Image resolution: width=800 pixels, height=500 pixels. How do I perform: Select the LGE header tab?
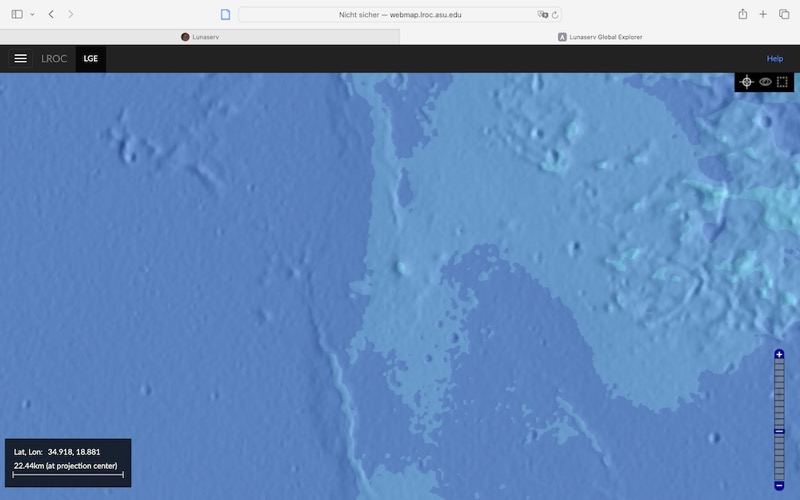91,59
